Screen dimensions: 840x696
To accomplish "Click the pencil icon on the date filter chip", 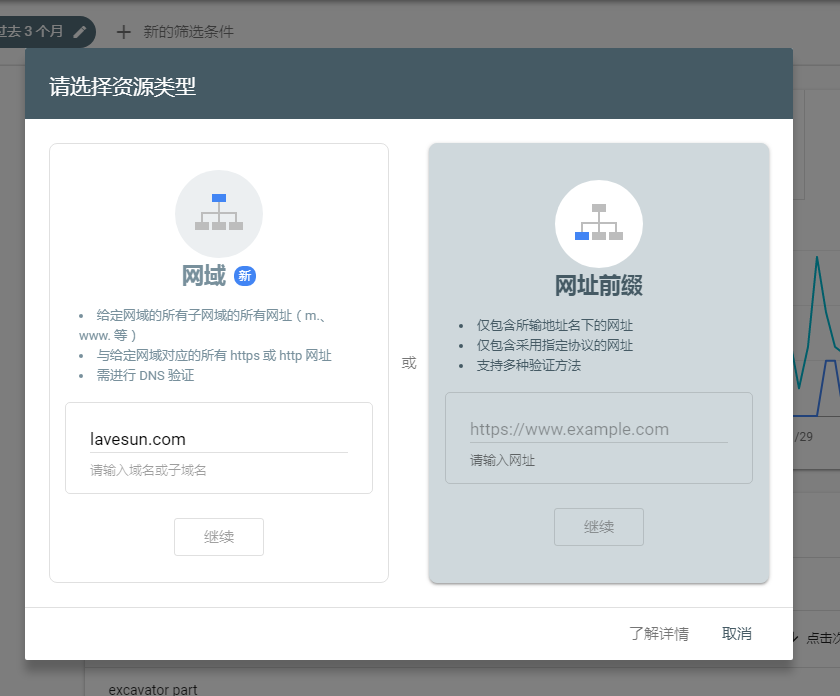I will coord(80,31).
